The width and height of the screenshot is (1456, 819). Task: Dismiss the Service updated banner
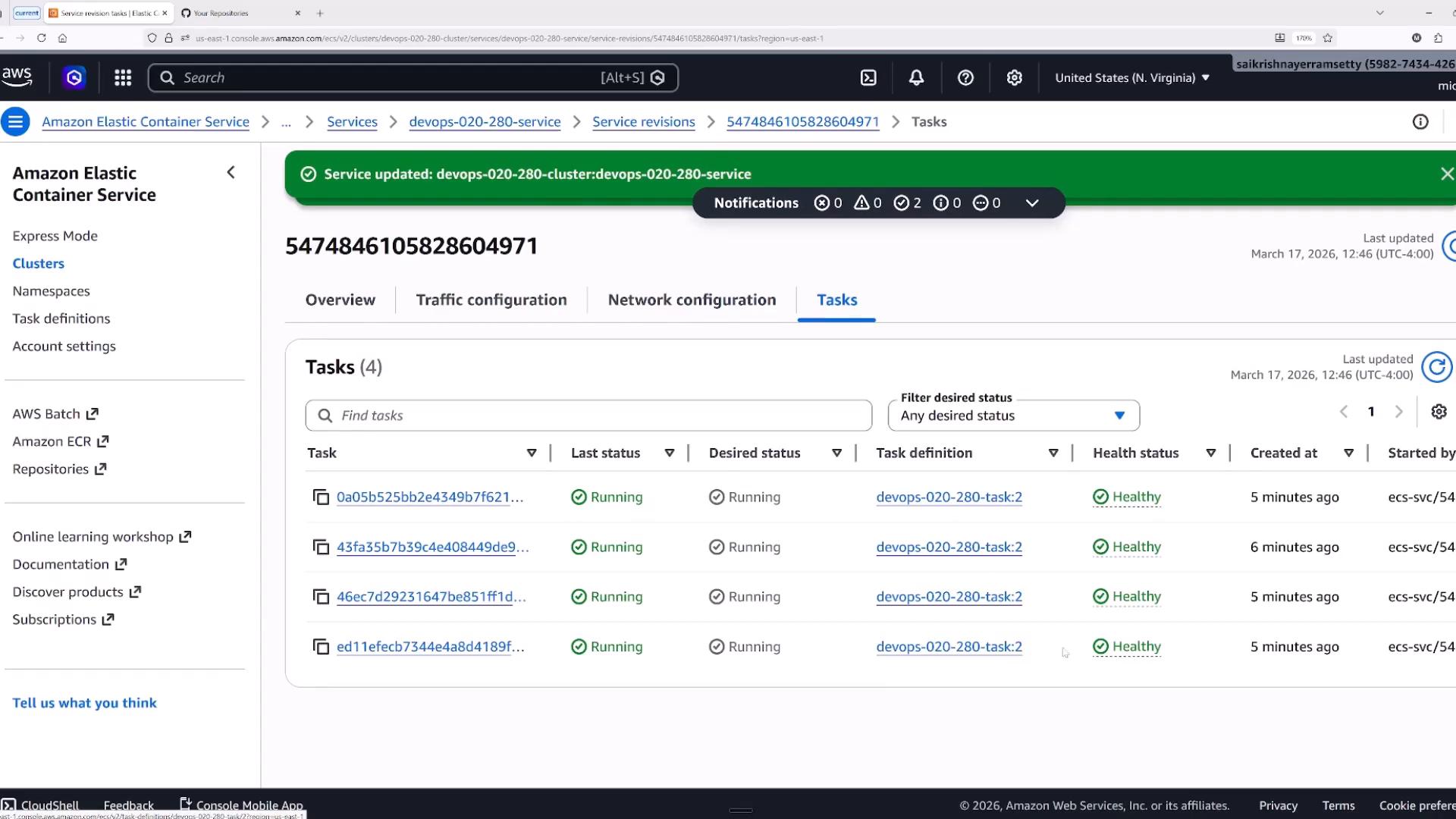pyautogui.click(x=1447, y=174)
